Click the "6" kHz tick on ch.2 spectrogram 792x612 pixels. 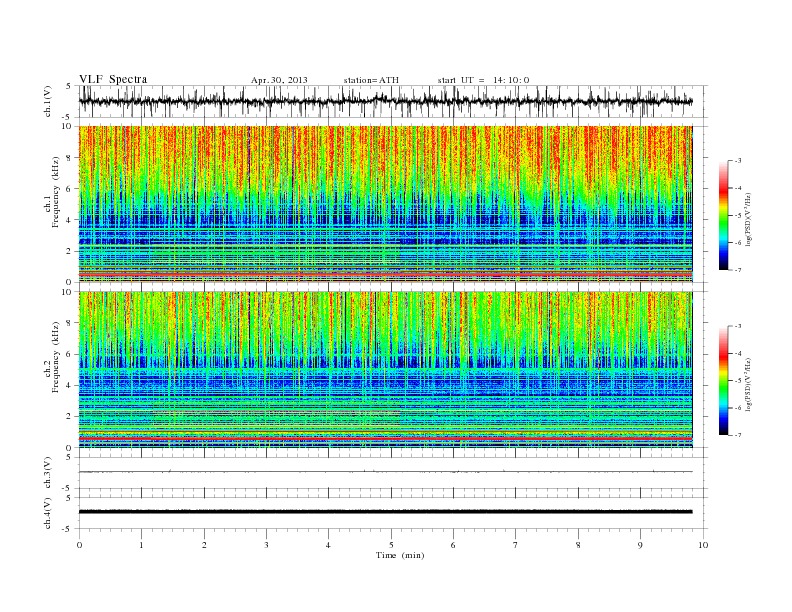point(69,354)
